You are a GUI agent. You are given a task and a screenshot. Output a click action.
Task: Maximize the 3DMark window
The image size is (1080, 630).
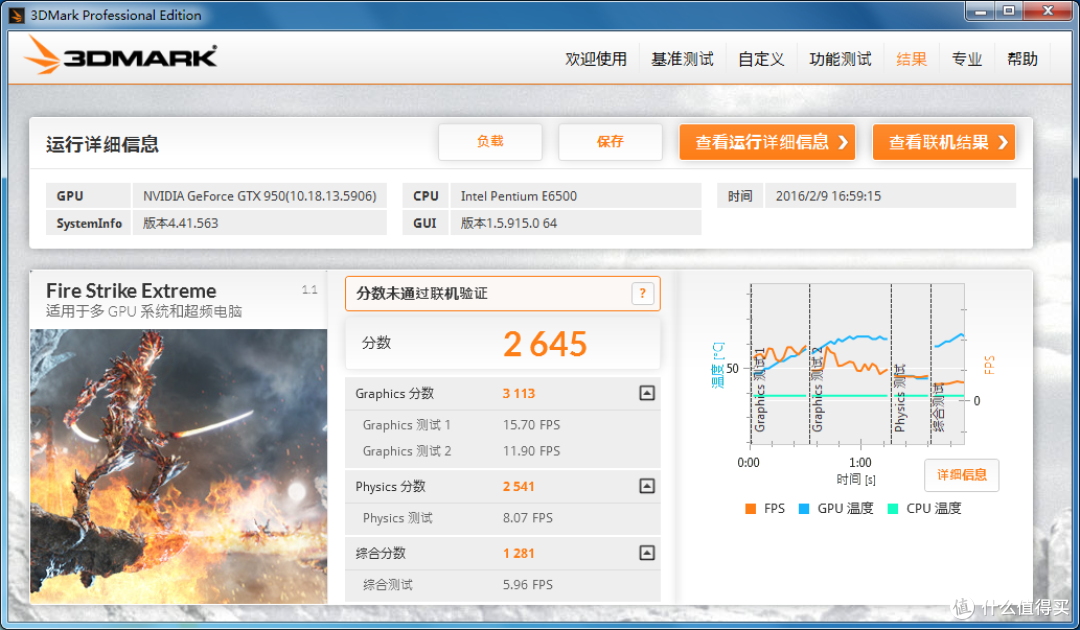1008,12
